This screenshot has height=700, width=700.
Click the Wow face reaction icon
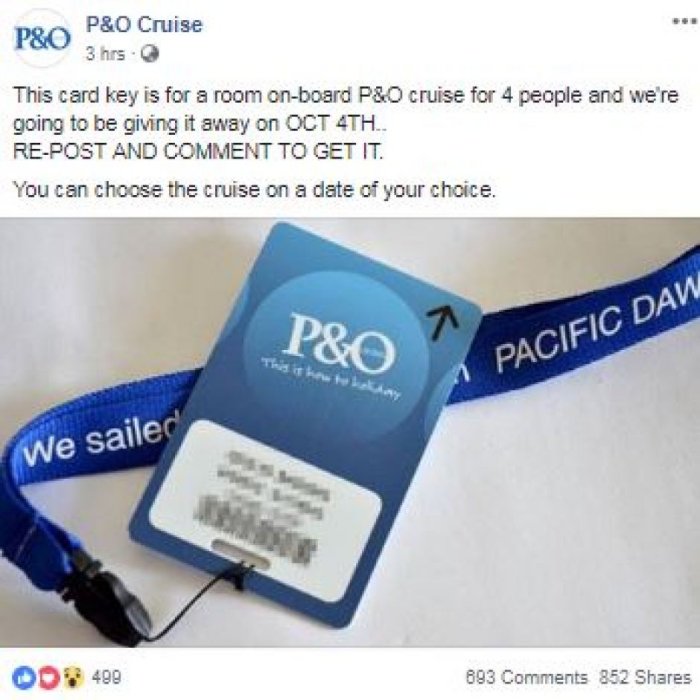[74, 677]
